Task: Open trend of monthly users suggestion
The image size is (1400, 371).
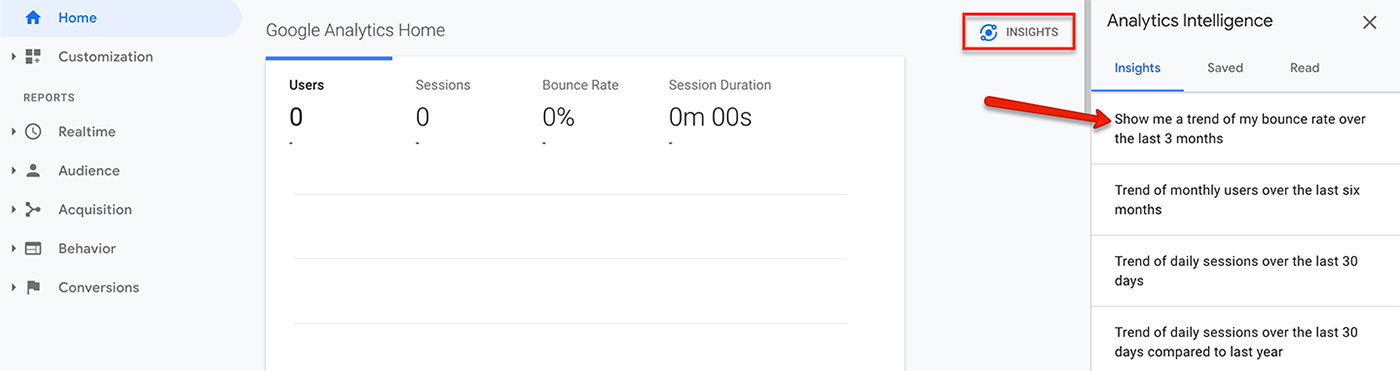Action: coord(1245,200)
